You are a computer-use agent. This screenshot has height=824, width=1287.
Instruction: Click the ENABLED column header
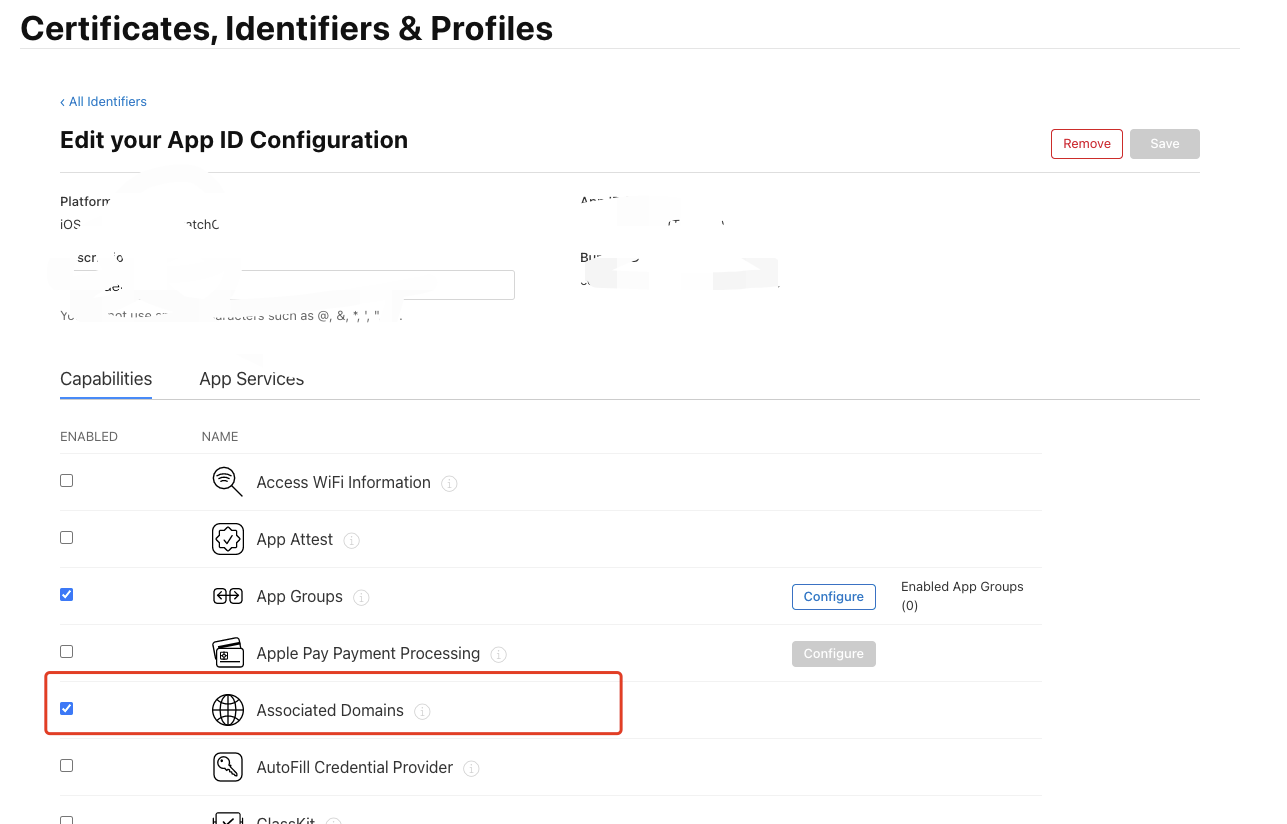[x=89, y=437]
